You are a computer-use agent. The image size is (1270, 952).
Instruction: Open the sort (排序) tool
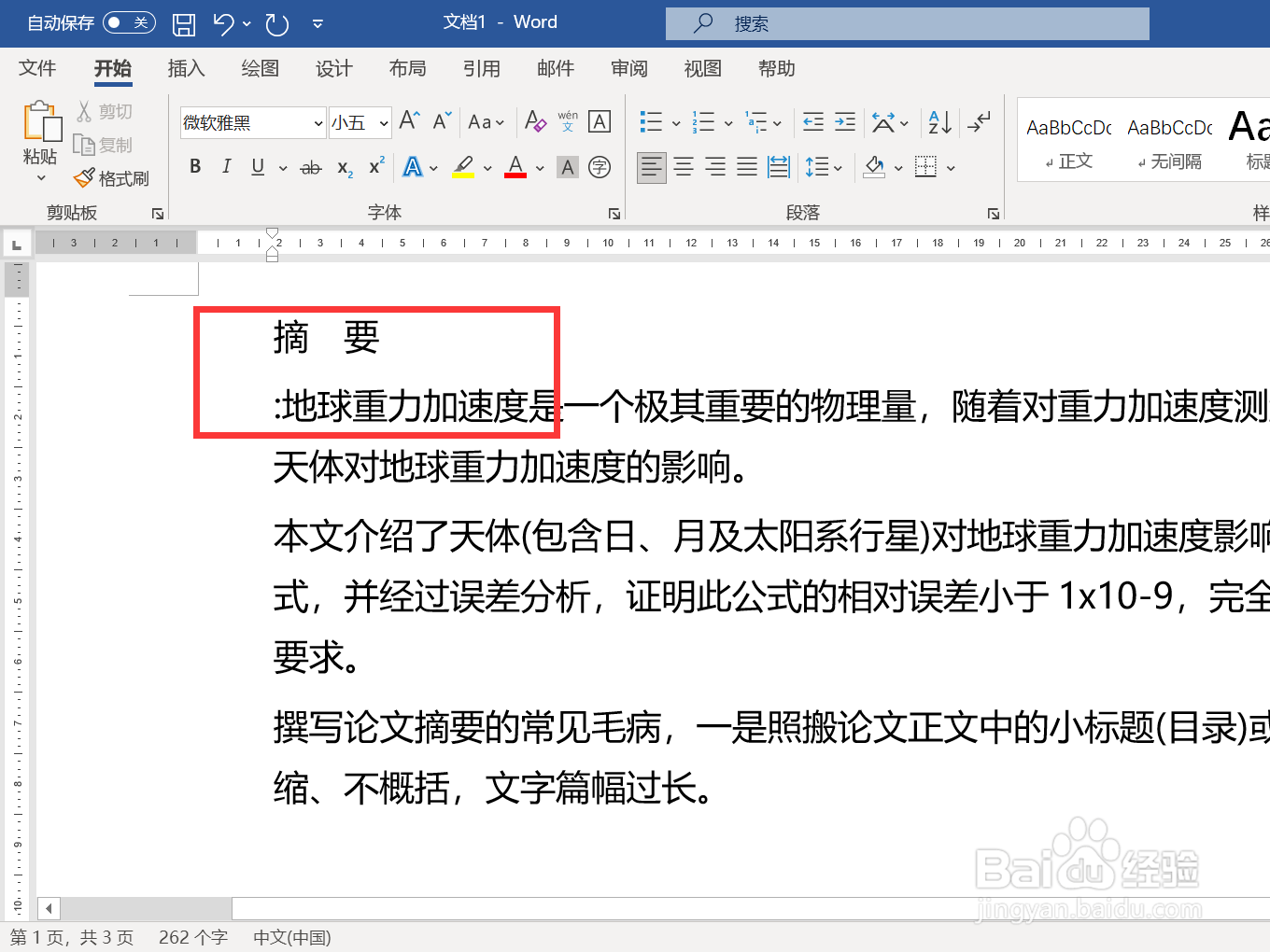[937, 121]
